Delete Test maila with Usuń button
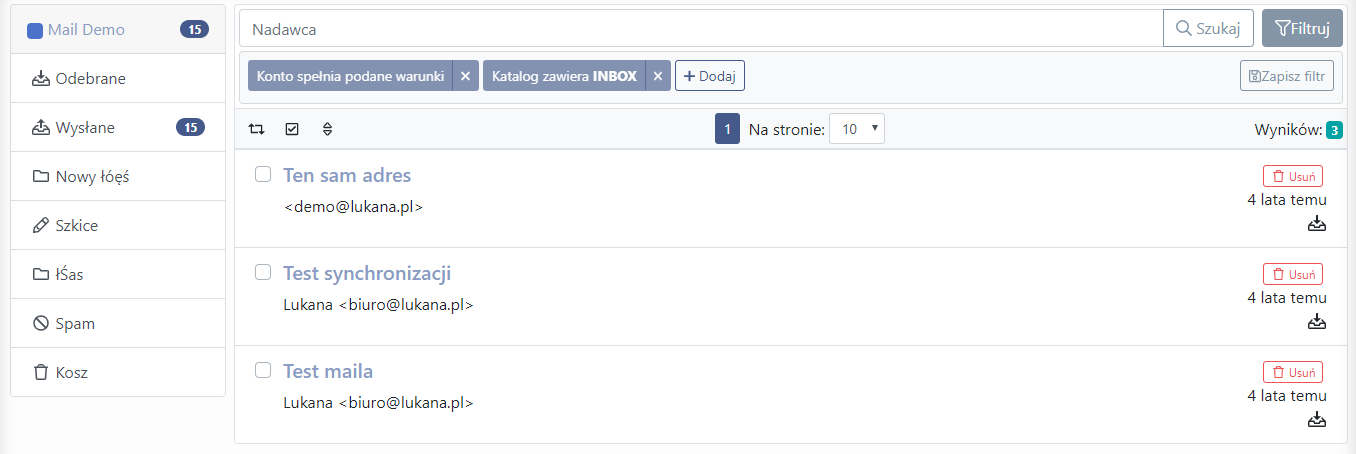 [x=1293, y=372]
